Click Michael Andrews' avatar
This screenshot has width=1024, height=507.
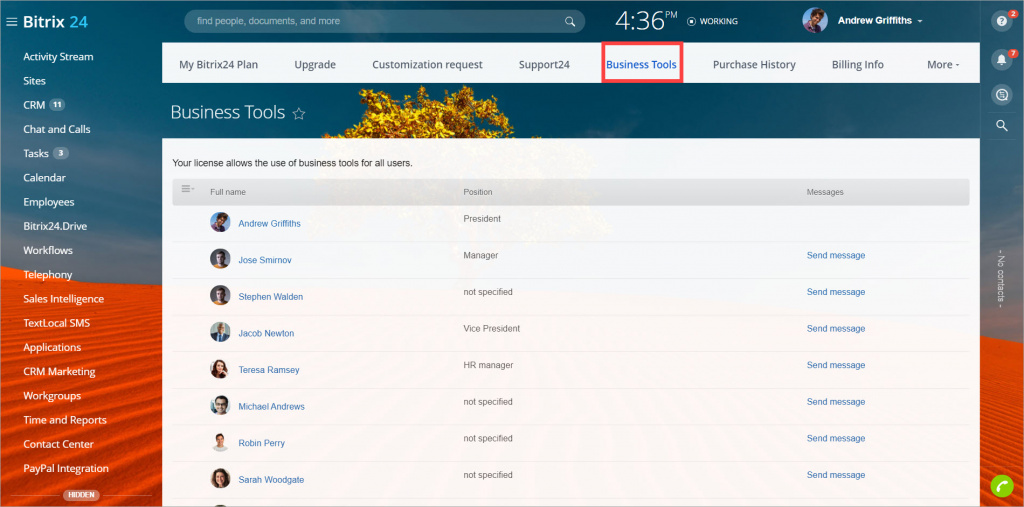(220, 405)
